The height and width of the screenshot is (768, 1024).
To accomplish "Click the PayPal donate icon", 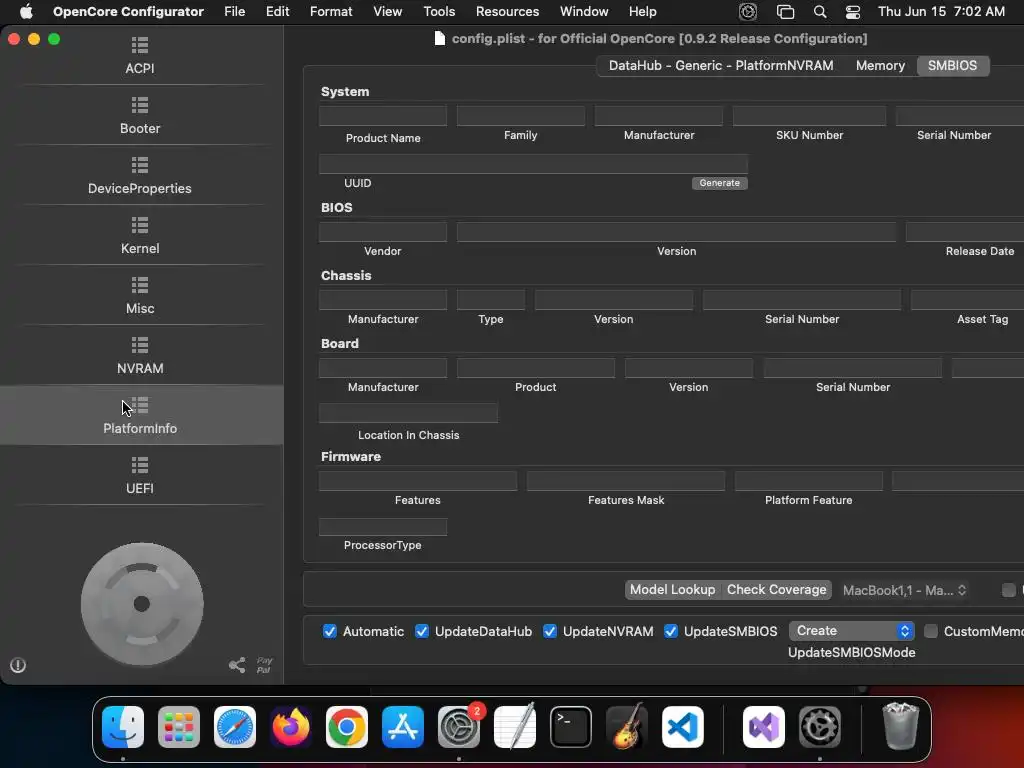I will [x=264, y=665].
